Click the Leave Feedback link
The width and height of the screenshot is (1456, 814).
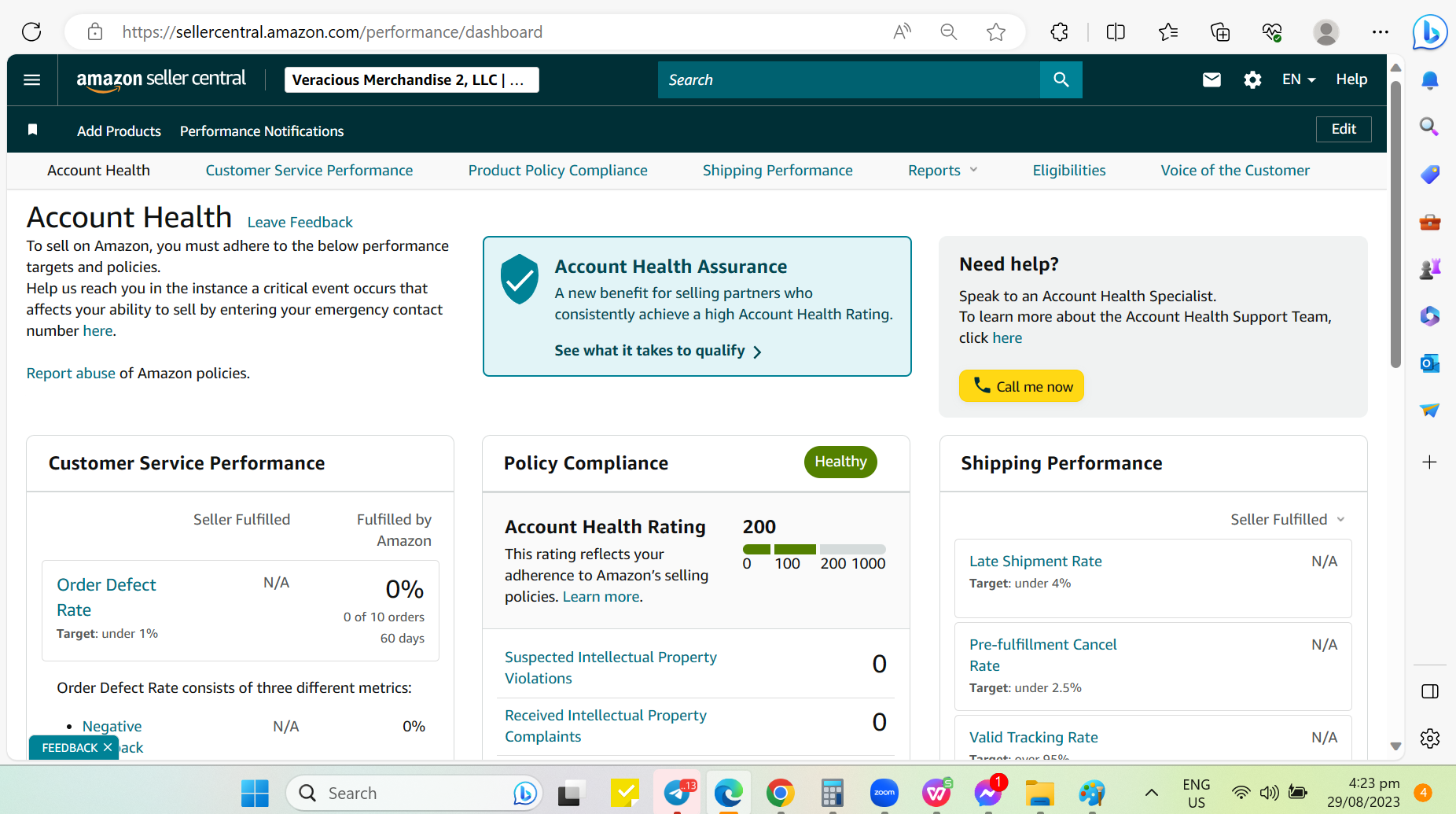click(300, 222)
